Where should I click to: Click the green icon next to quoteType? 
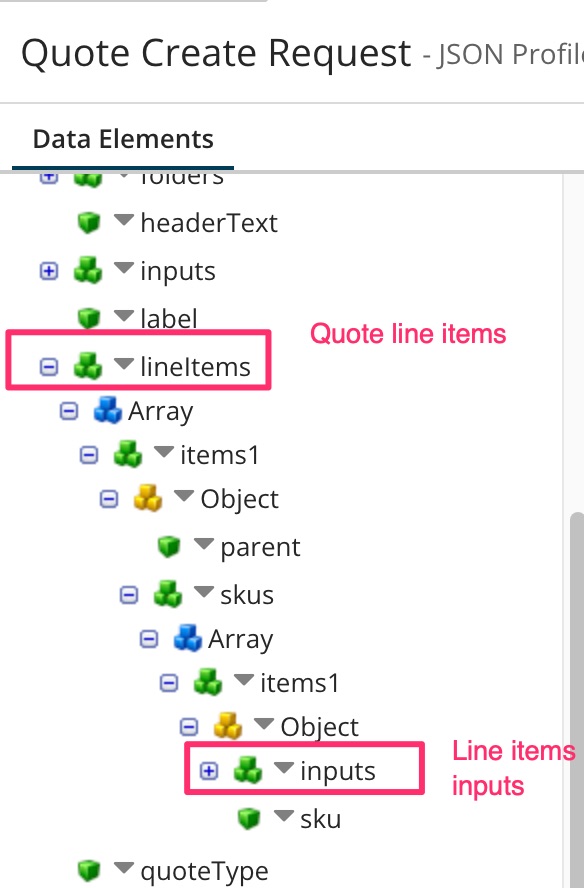(89, 869)
